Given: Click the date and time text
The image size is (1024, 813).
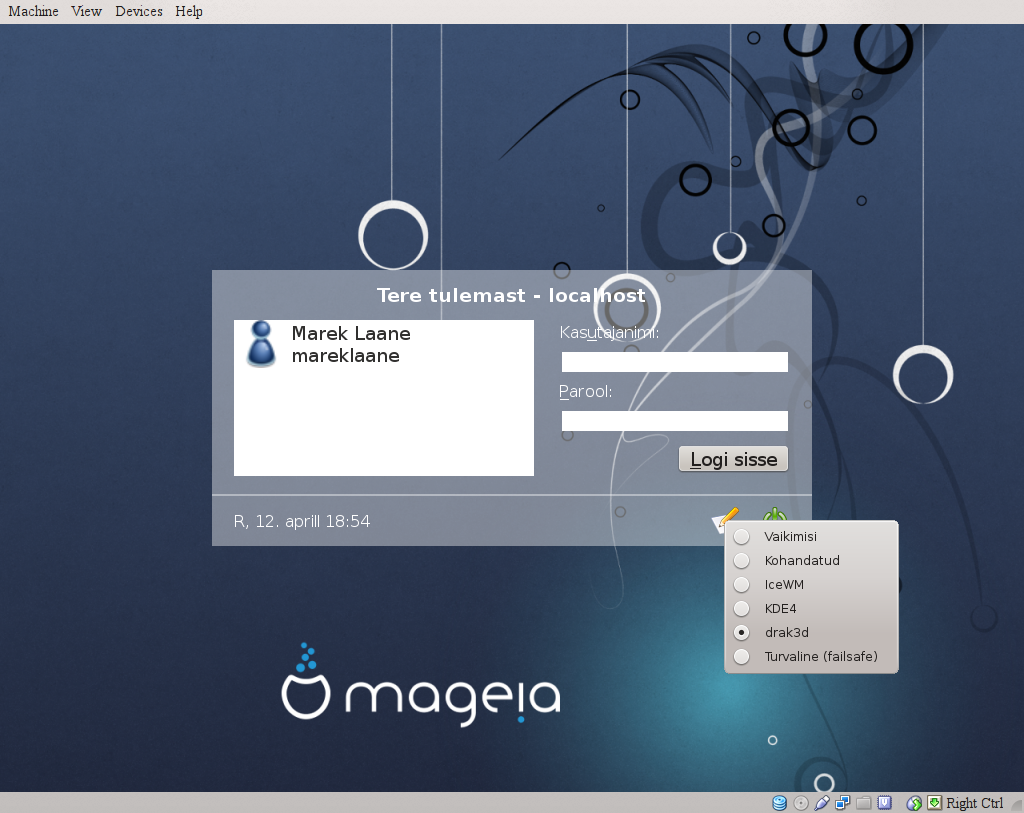Looking at the screenshot, I should coord(302,521).
